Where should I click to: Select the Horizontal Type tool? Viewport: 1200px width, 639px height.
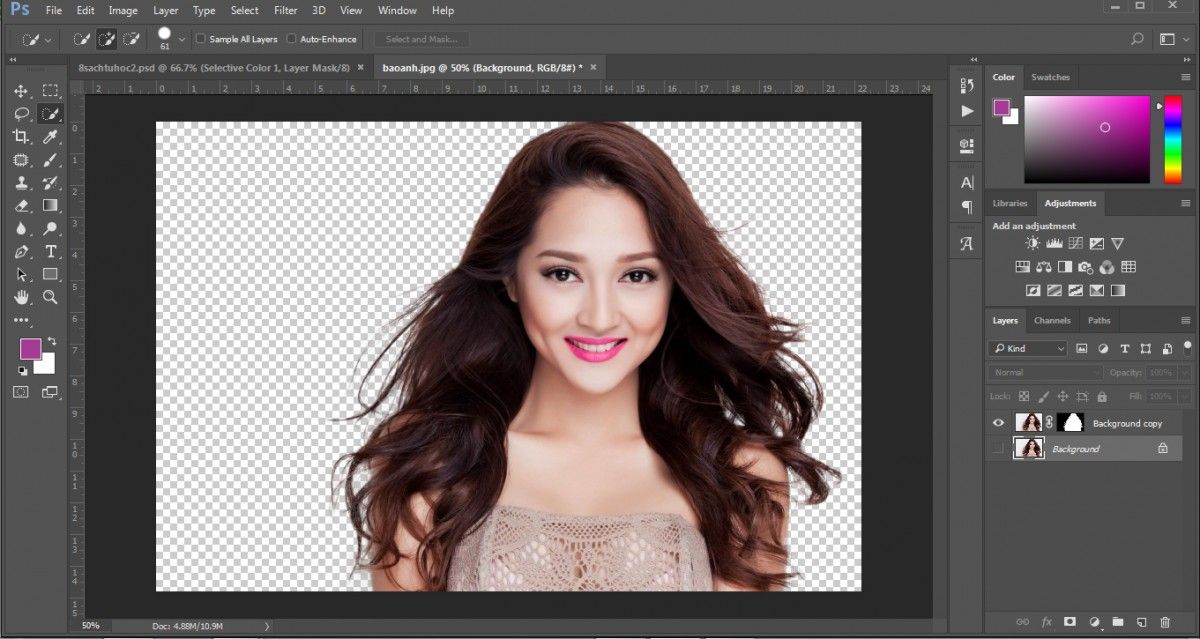pyautogui.click(x=50, y=251)
